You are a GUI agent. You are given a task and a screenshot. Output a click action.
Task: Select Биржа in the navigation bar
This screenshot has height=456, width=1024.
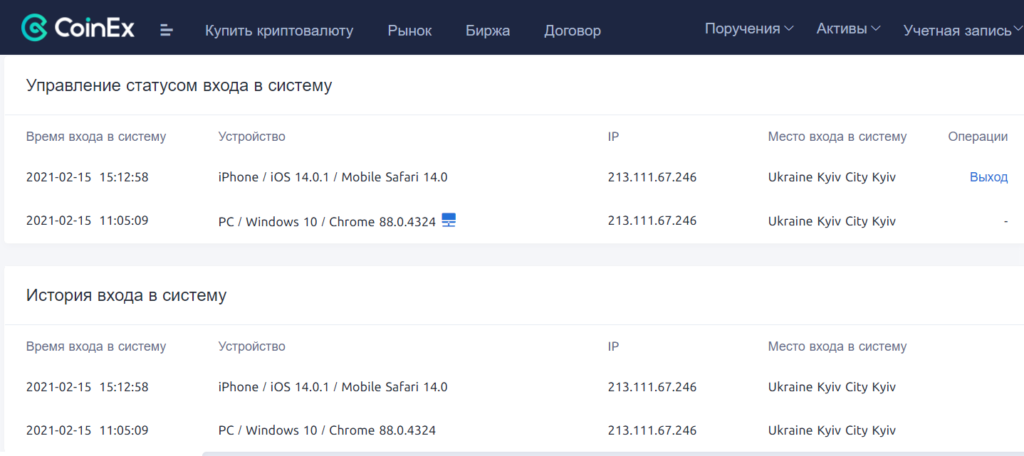[487, 30]
